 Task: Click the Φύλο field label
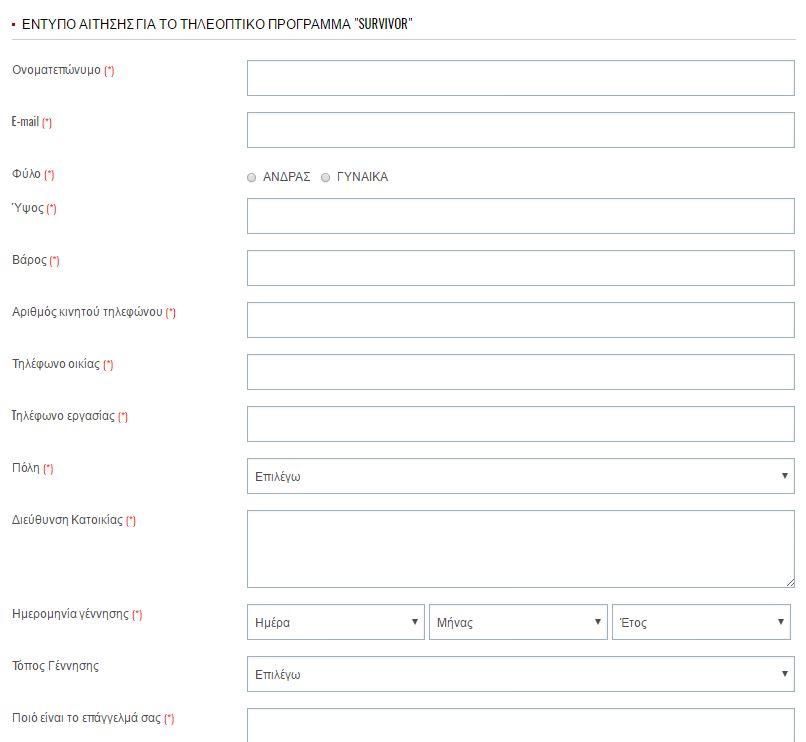(x=27, y=174)
